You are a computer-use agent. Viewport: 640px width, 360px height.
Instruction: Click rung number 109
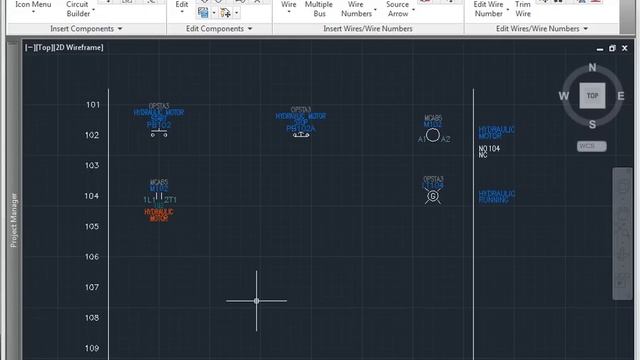click(92, 348)
